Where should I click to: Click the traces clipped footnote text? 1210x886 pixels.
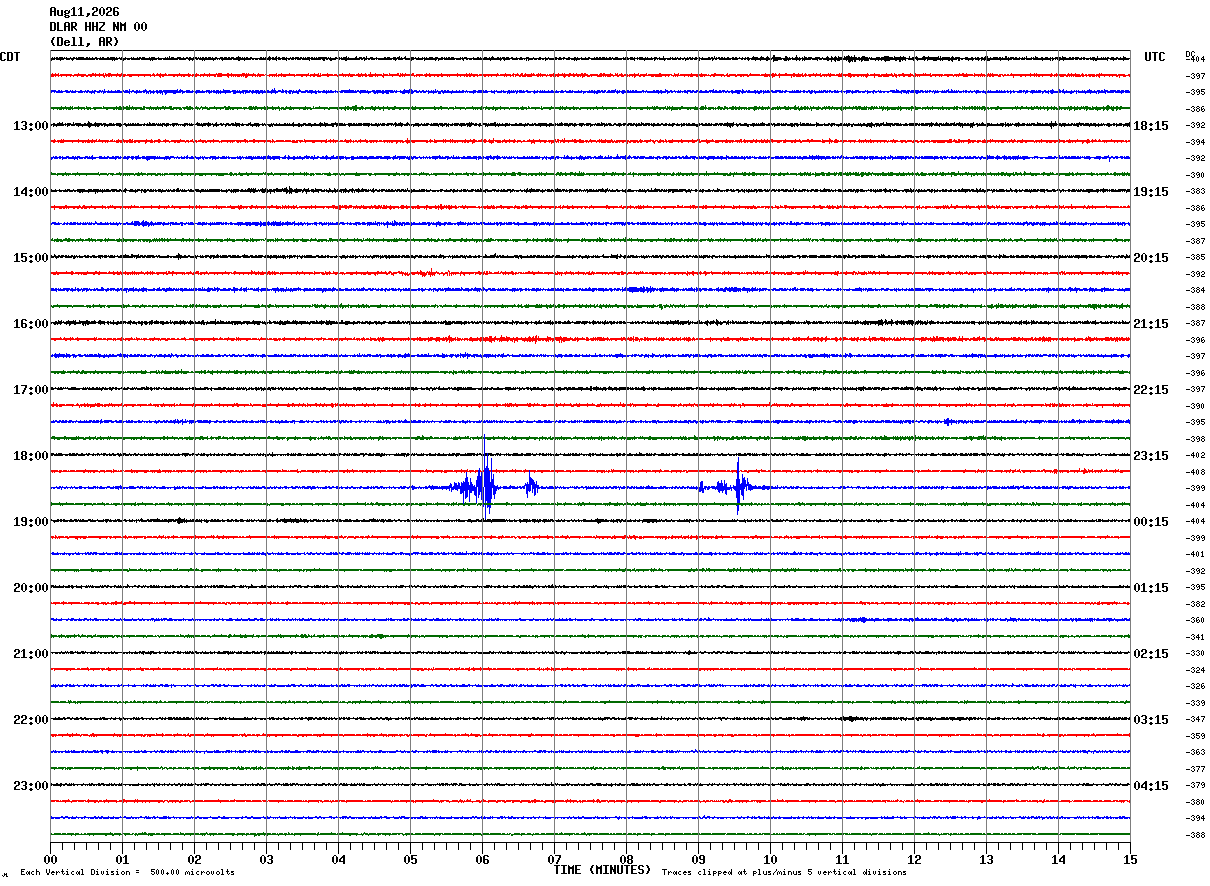tap(784, 872)
